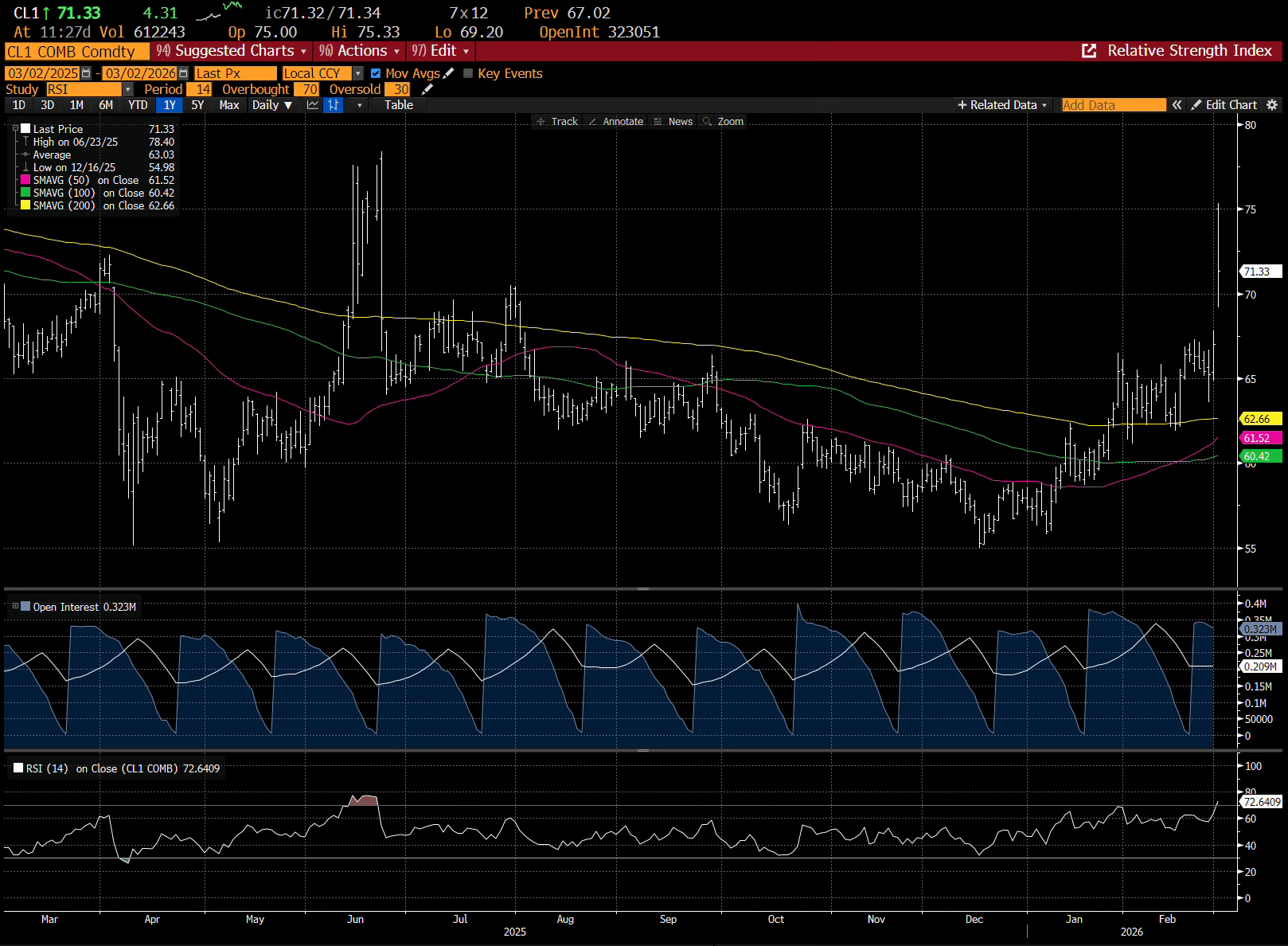Click the CL1 COMB Comdty security field
The image size is (1288, 946).
(x=77, y=52)
